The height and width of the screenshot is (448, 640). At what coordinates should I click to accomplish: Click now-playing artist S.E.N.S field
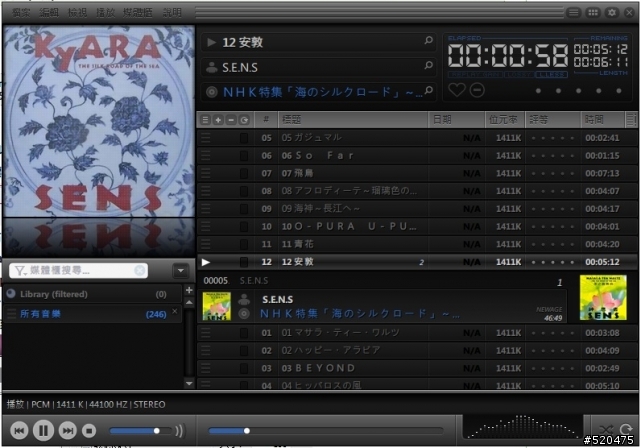tap(318, 67)
